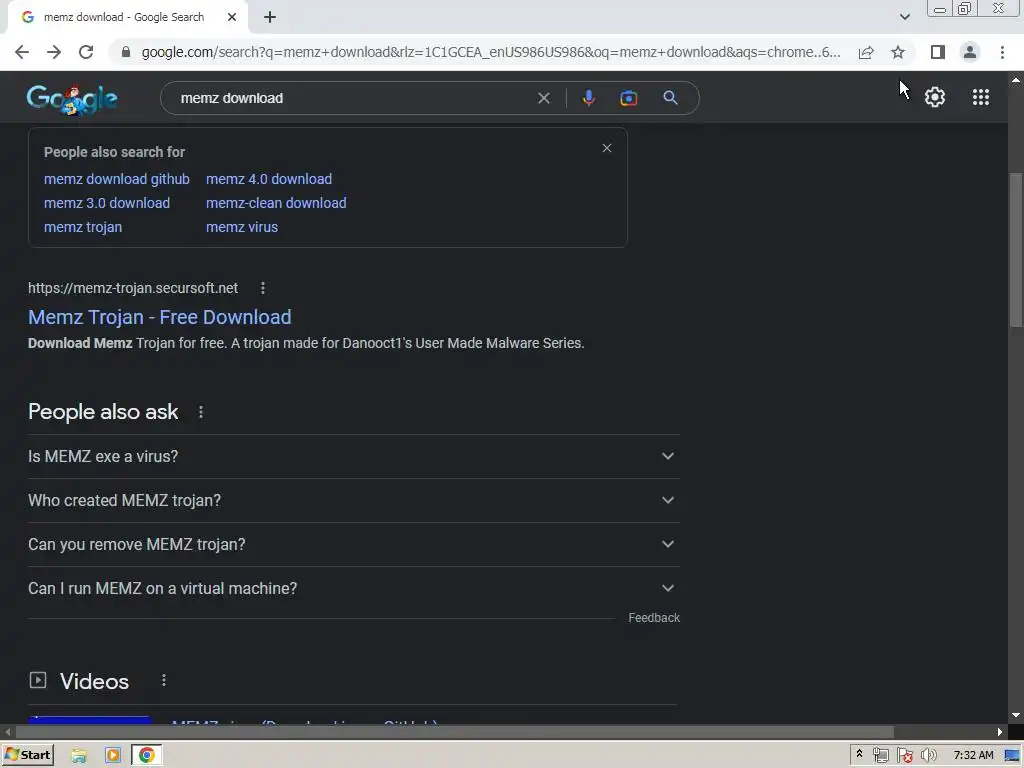1024x768 pixels.
Task: Open Google quick settings gear
Action: click(935, 97)
